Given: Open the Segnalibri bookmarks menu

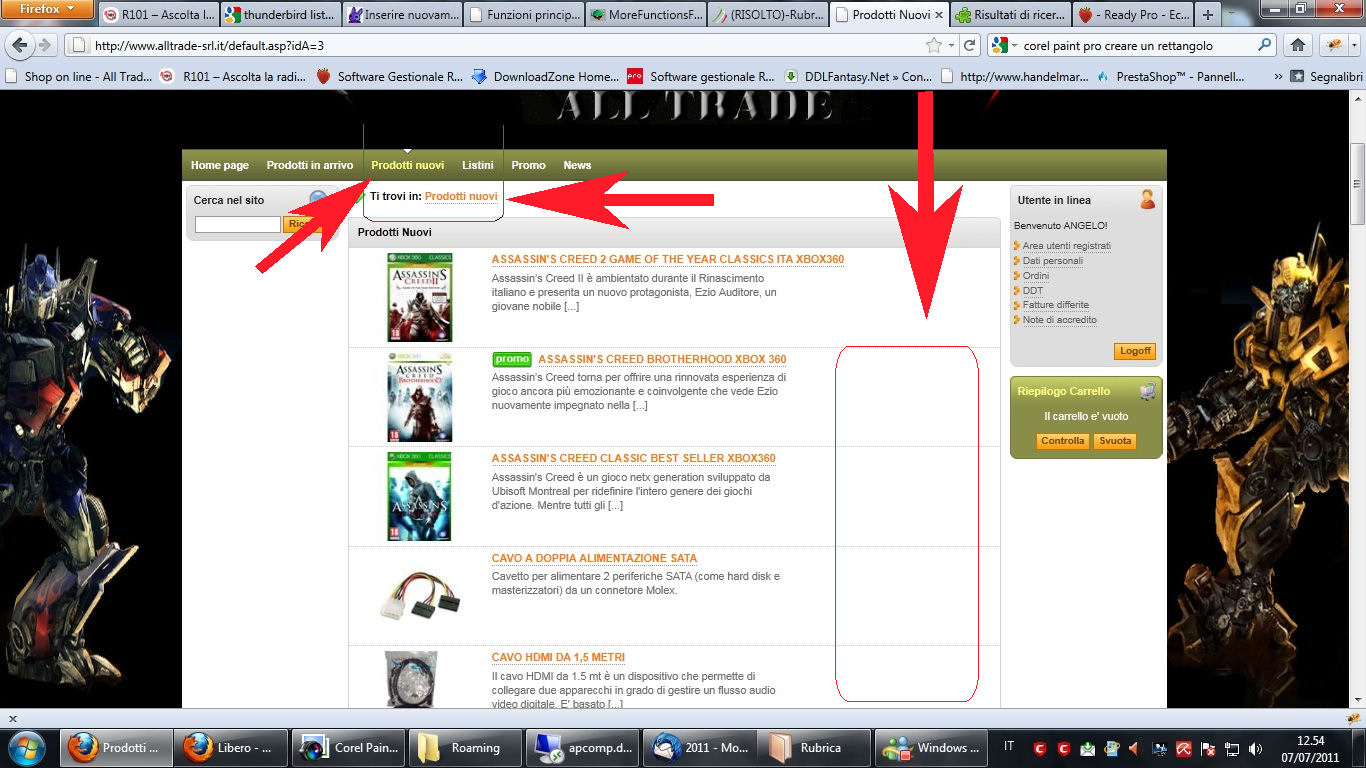Looking at the screenshot, I should tap(1326, 76).
